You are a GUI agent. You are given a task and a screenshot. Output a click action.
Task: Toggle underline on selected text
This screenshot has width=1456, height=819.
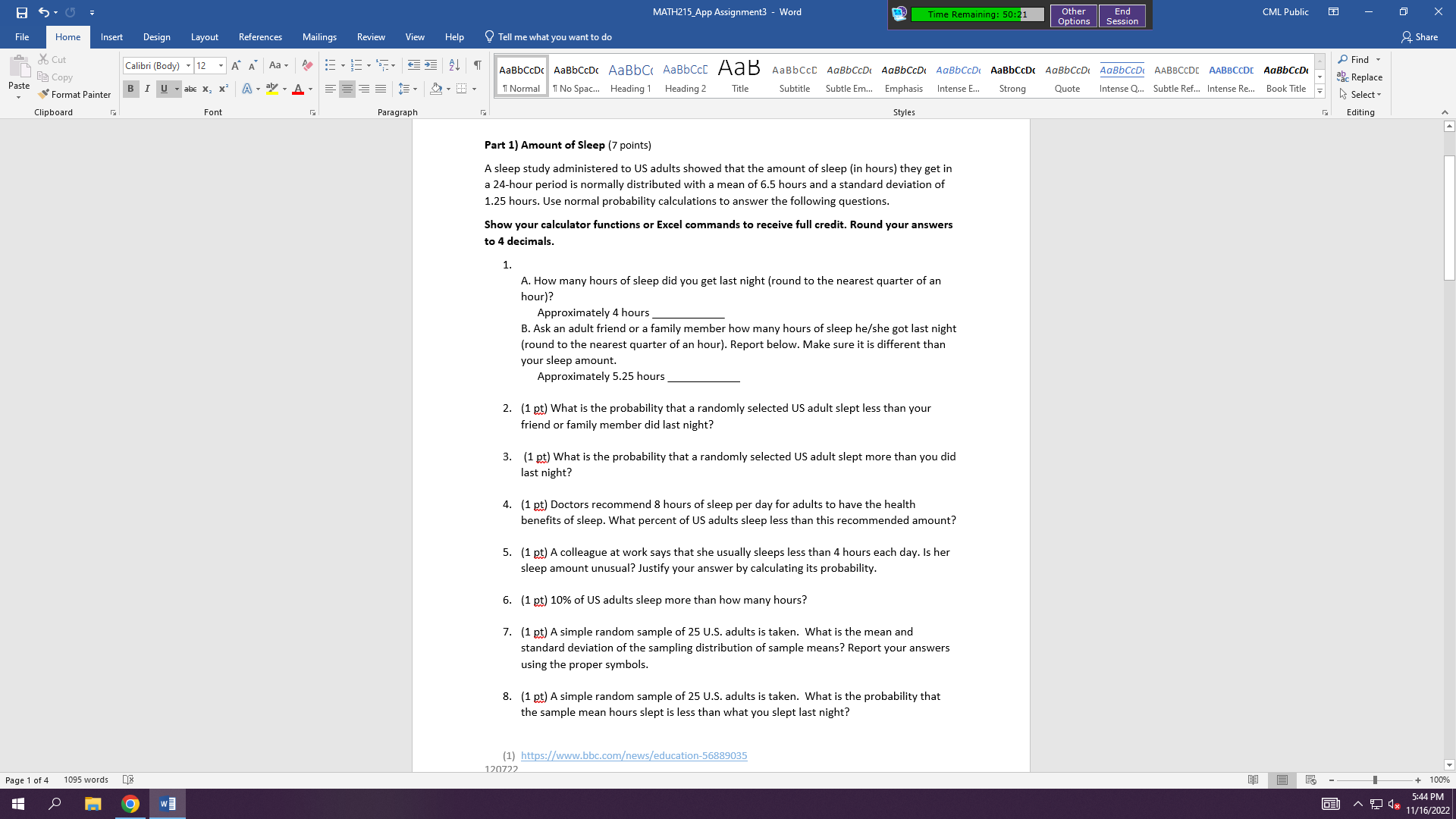pos(164,89)
